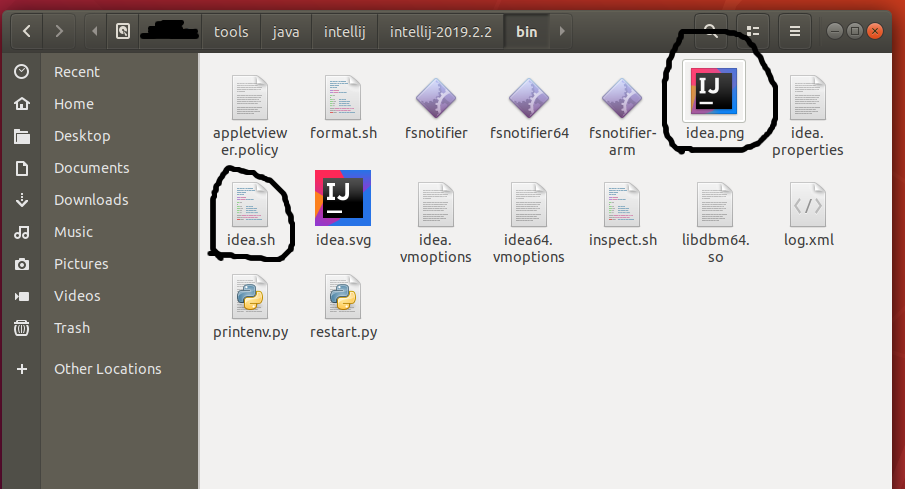Show earlier path segments with left triangle

95,31
